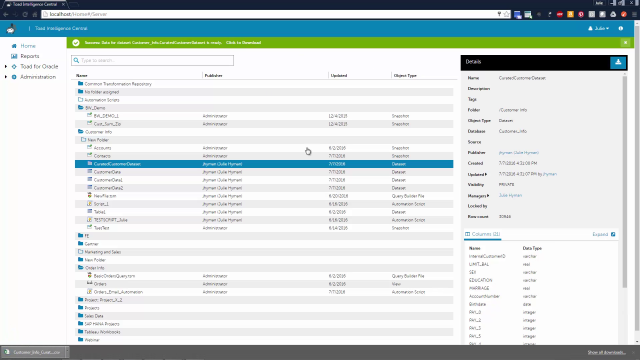Open the No folder assigned folder
This screenshot has height=360, width=640.
(x=101, y=92)
